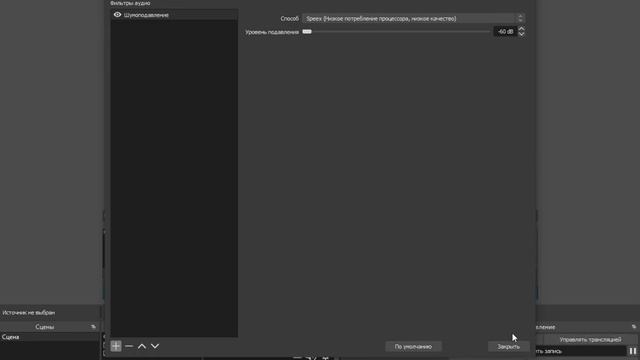
Task: Select Сцена in the main window's scenes list
Action: tap(50, 337)
